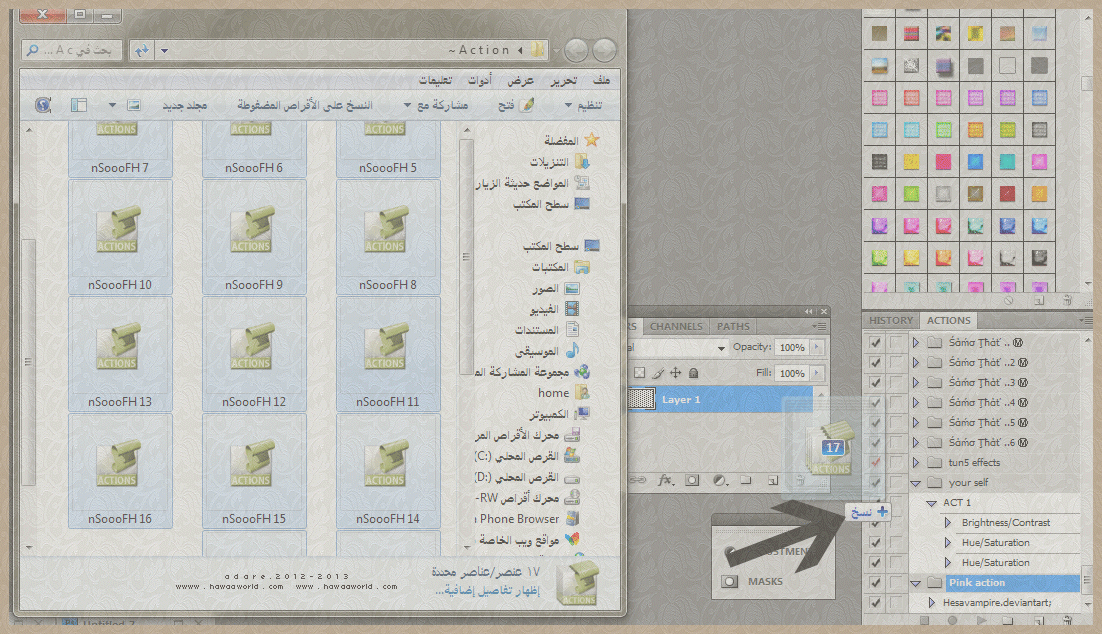The width and height of the screenshot is (1102, 634).
Task: Click the lock position move icon
Action: (x=675, y=373)
